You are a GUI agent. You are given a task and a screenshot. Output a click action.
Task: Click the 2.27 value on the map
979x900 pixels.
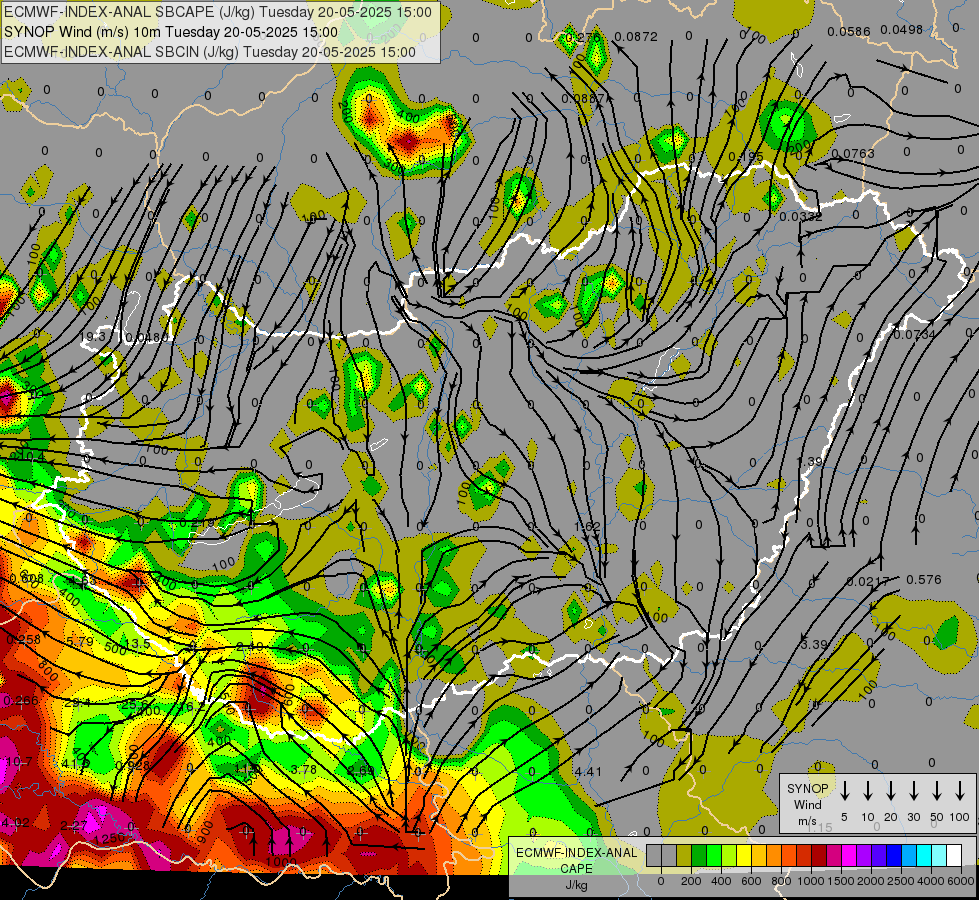click(x=74, y=826)
